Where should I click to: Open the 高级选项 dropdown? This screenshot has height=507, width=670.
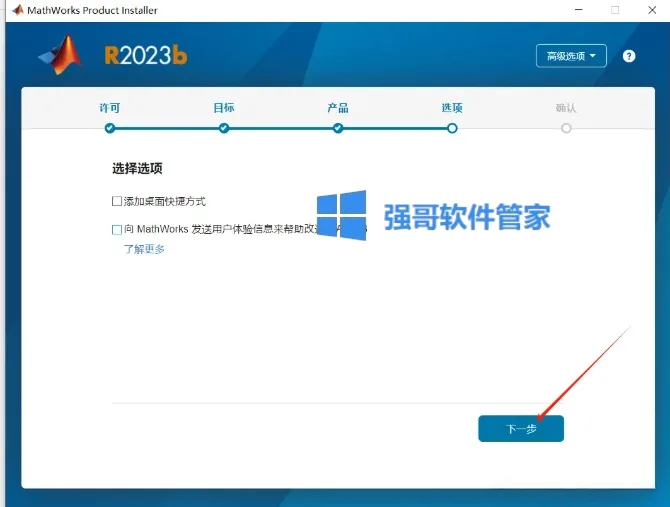pos(571,56)
